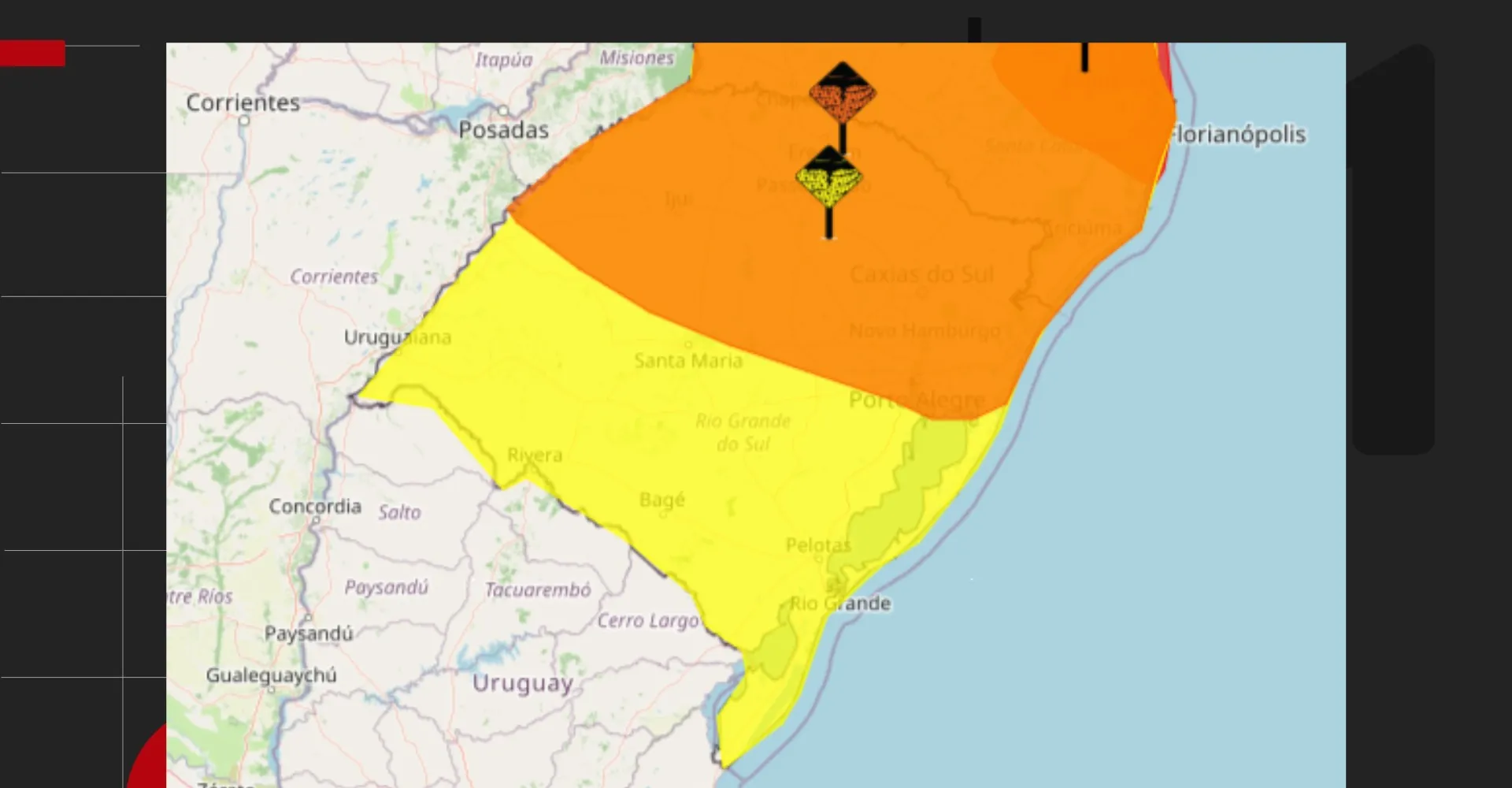
Task: Select the Gualeguaychú city label
Action: [271, 675]
